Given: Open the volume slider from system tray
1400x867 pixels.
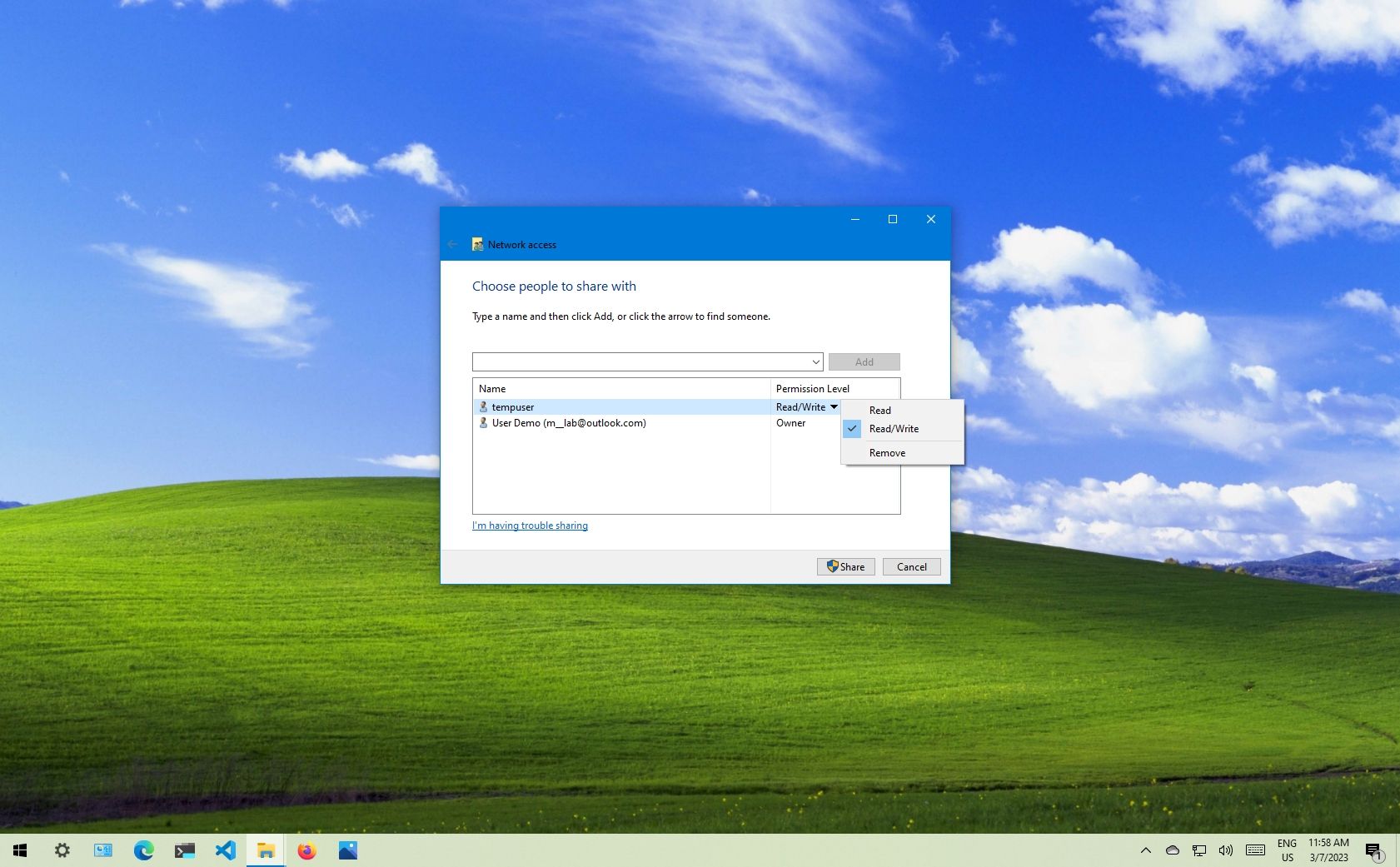Looking at the screenshot, I should point(1226,850).
